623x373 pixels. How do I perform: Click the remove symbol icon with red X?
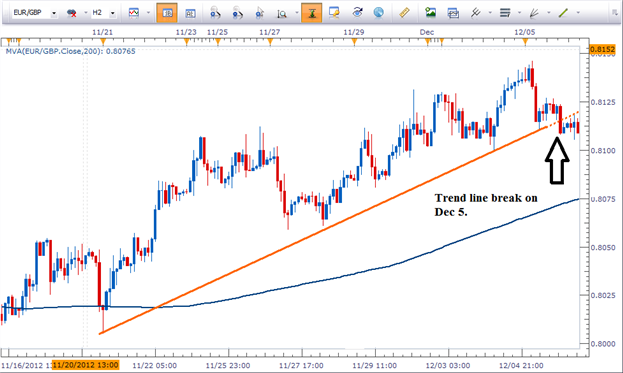coord(72,13)
